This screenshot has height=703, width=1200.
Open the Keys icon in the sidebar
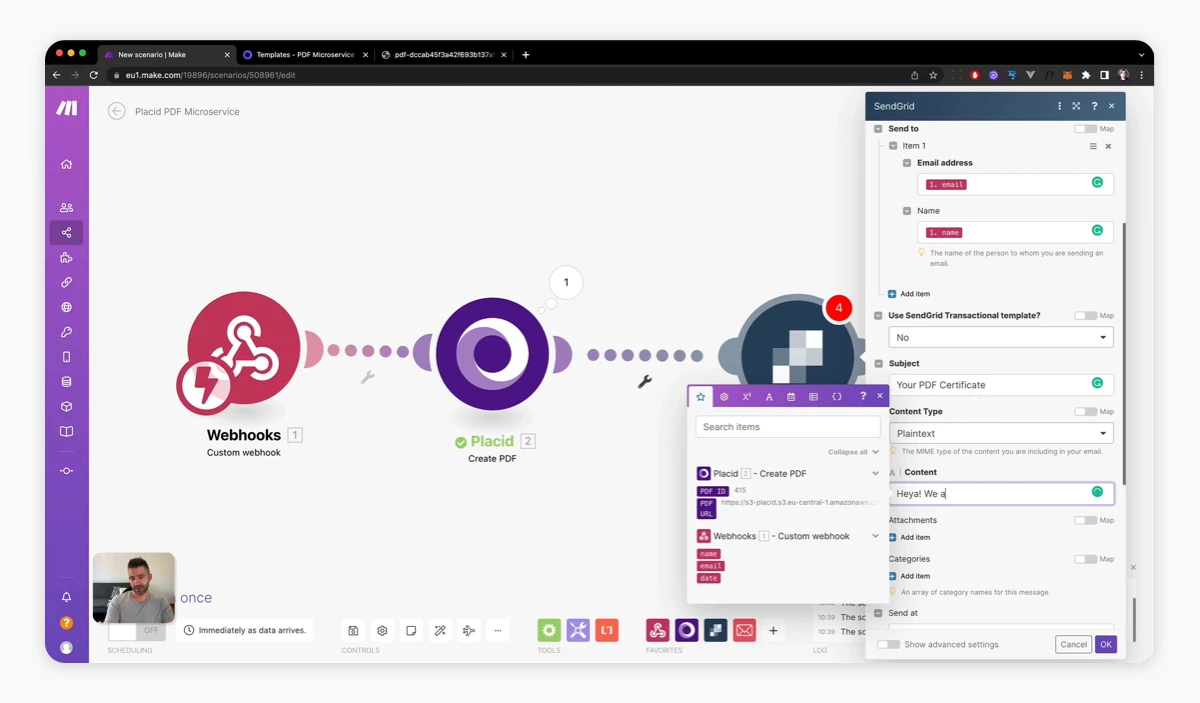[x=66, y=332]
